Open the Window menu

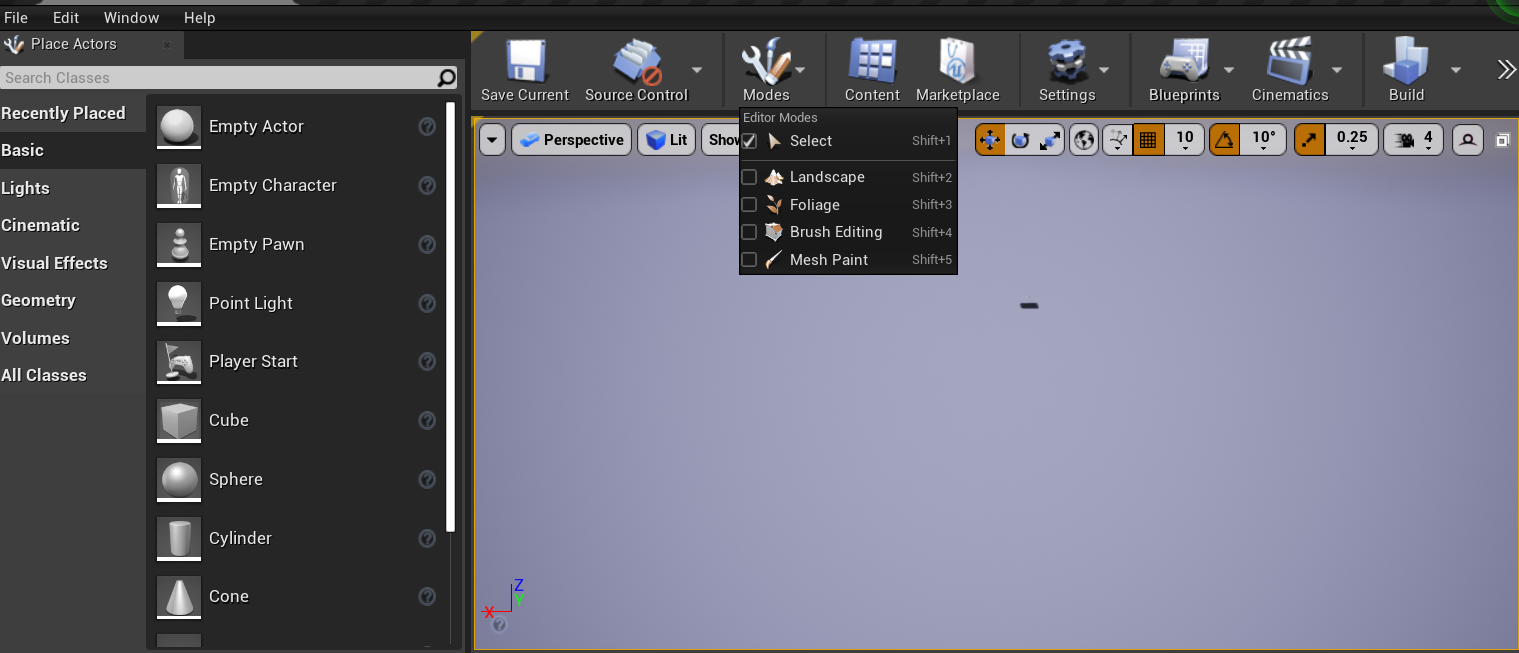pyautogui.click(x=132, y=18)
